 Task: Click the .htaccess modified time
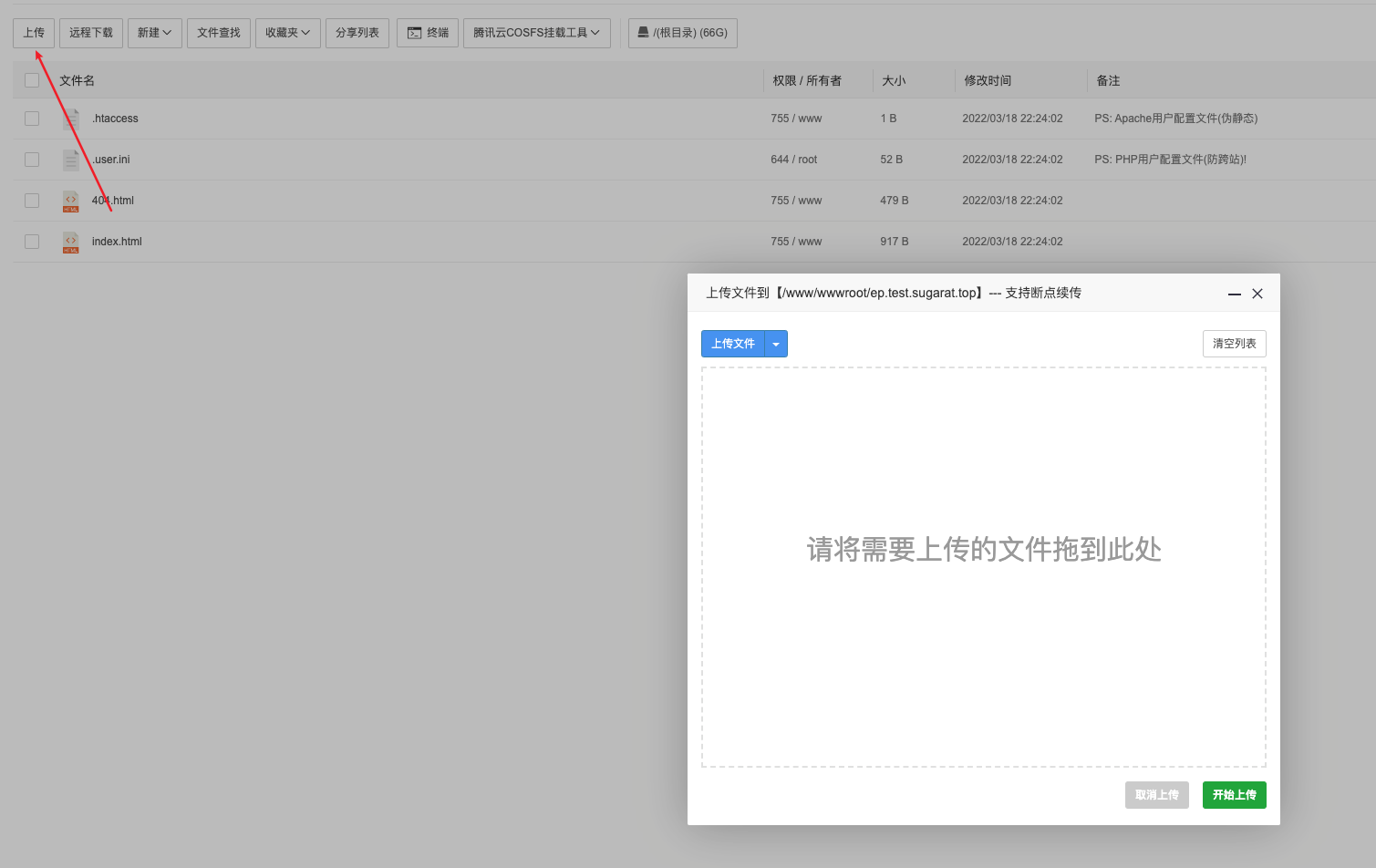1012,119
